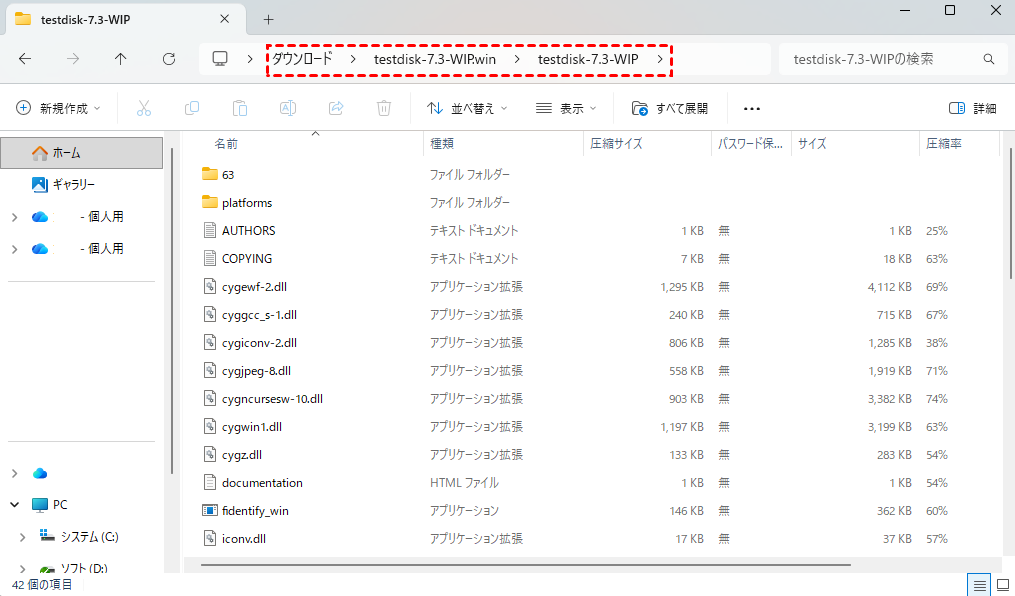
Task: Click the Paste clipboard icon
Action: 240,108
